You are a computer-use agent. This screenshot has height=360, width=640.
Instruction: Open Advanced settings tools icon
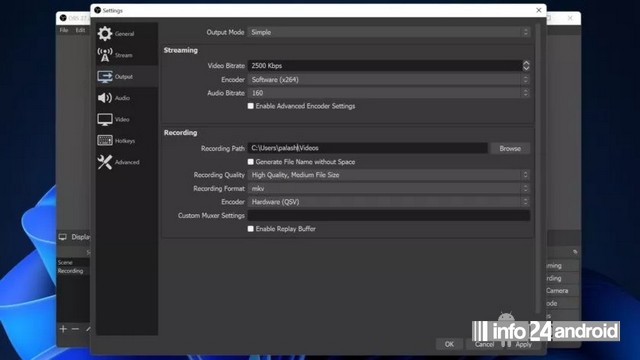105,162
